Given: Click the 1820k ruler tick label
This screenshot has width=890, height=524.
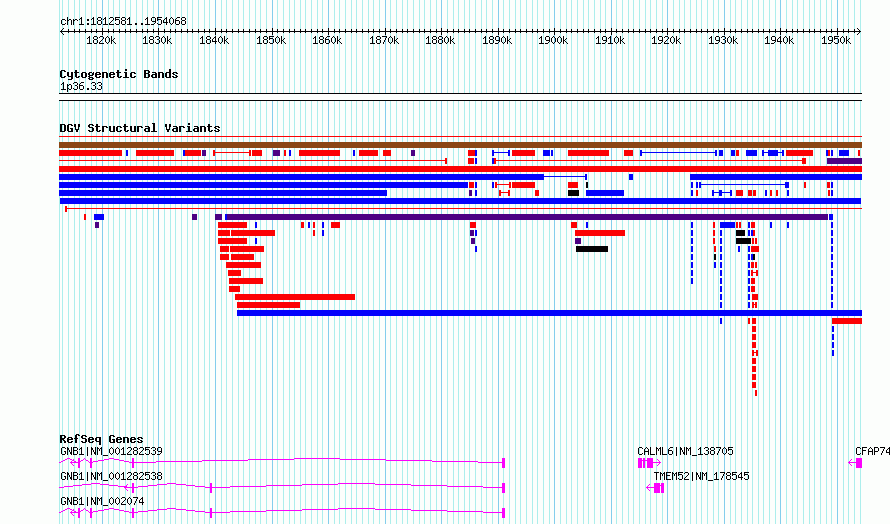Looking at the screenshot, I should point(101,41).
